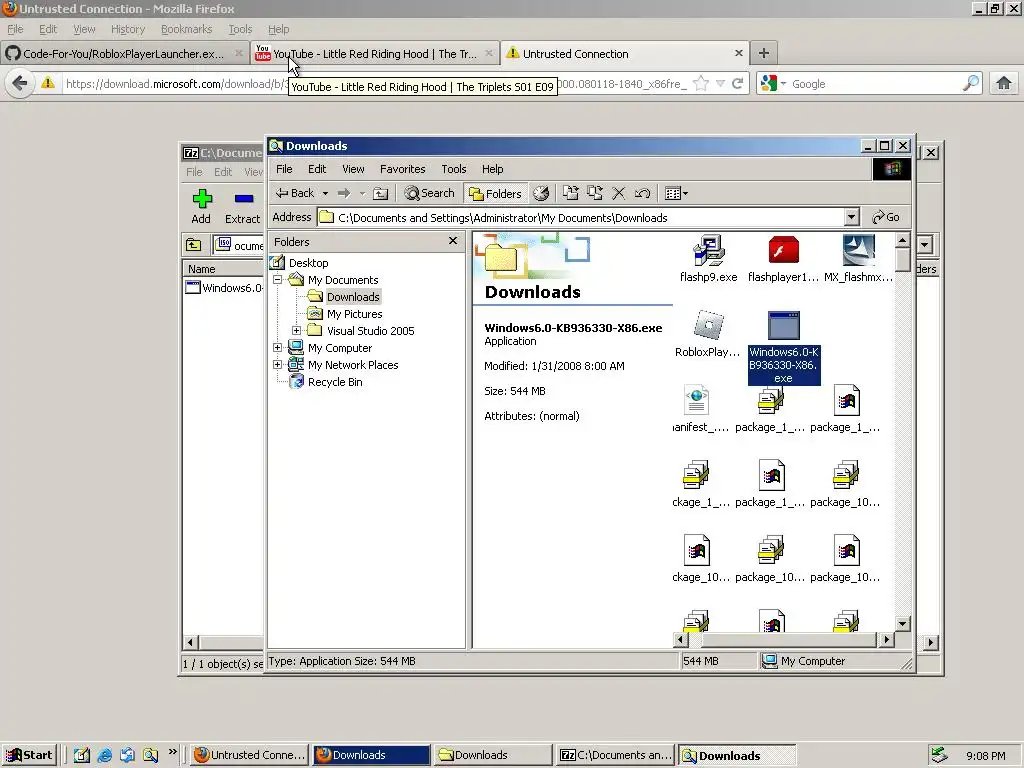Click Copy To toolbar icon

pyautogui.click(x=594, y=193)
